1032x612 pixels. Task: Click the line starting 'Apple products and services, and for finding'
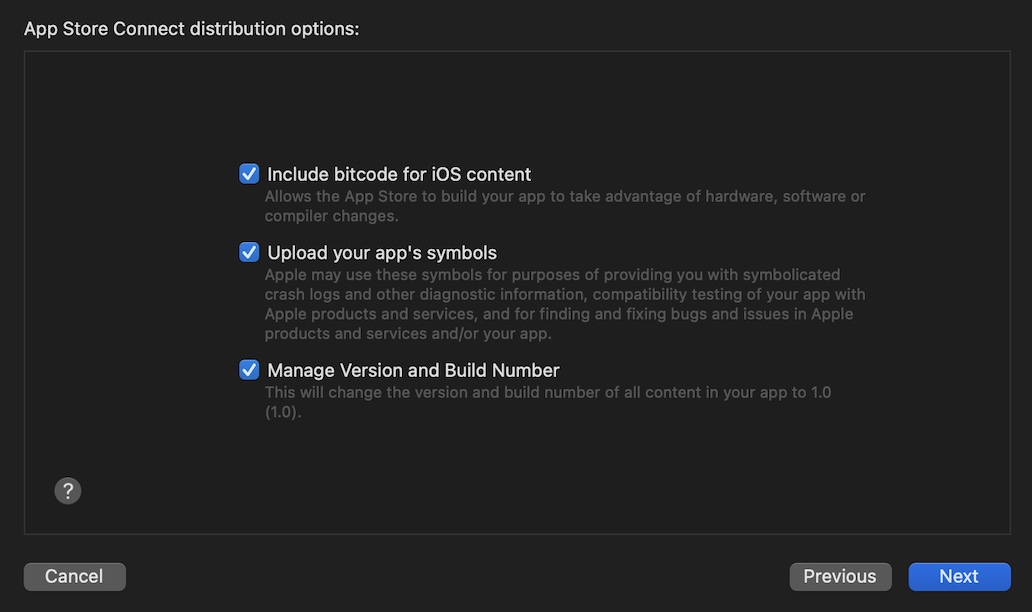click(x=558, y=314)
